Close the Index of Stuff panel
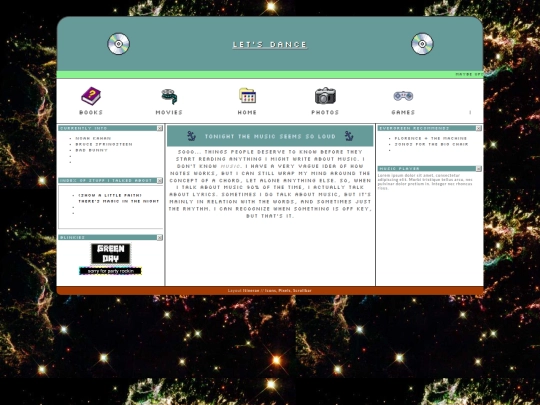 159,180
